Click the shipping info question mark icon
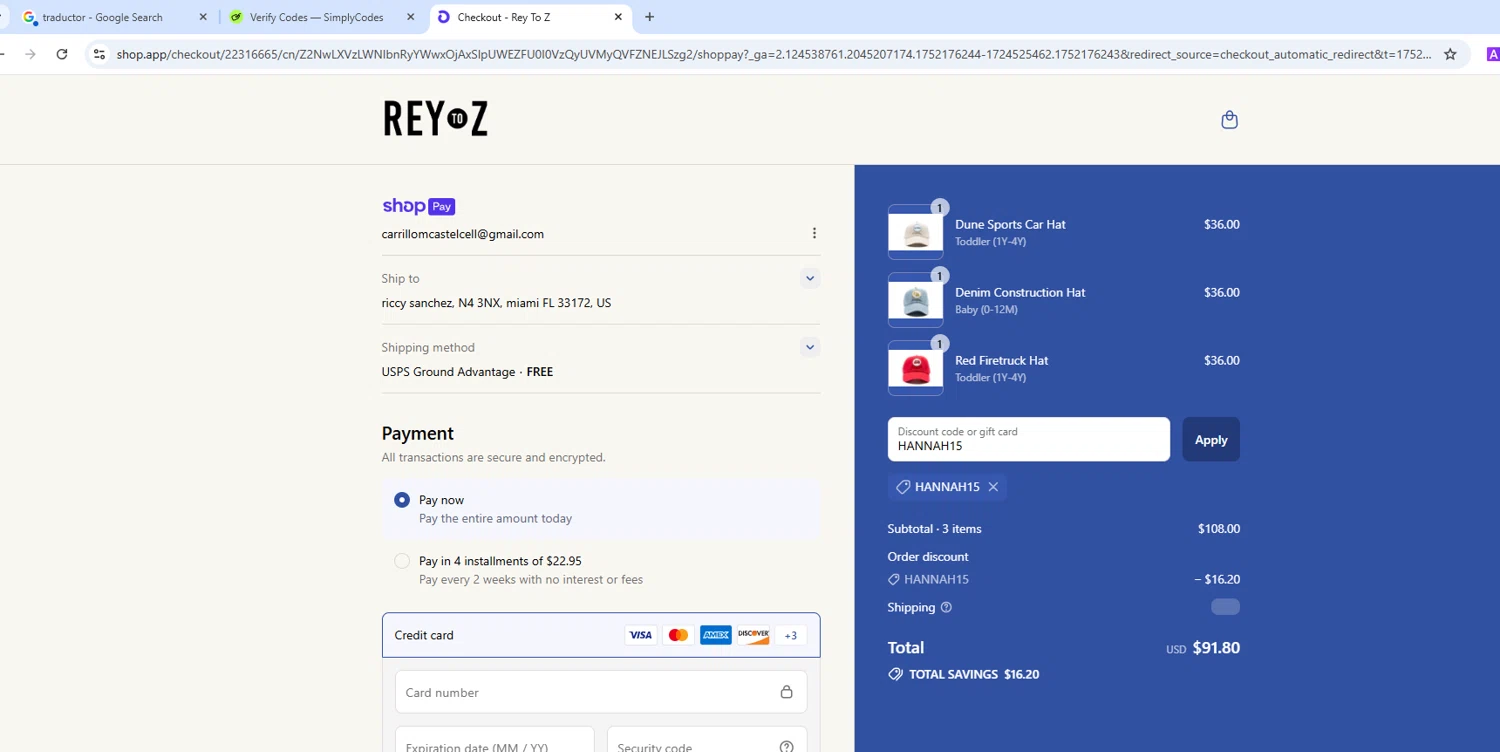Image resolution: width=1500 pixels, height=752 pixels. click(x=946, y=607)
